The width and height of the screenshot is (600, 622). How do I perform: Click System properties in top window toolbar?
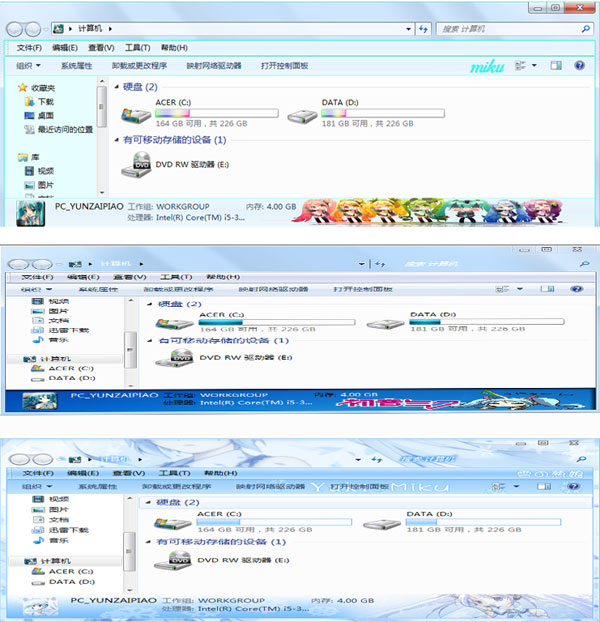(x=76, y=66)
